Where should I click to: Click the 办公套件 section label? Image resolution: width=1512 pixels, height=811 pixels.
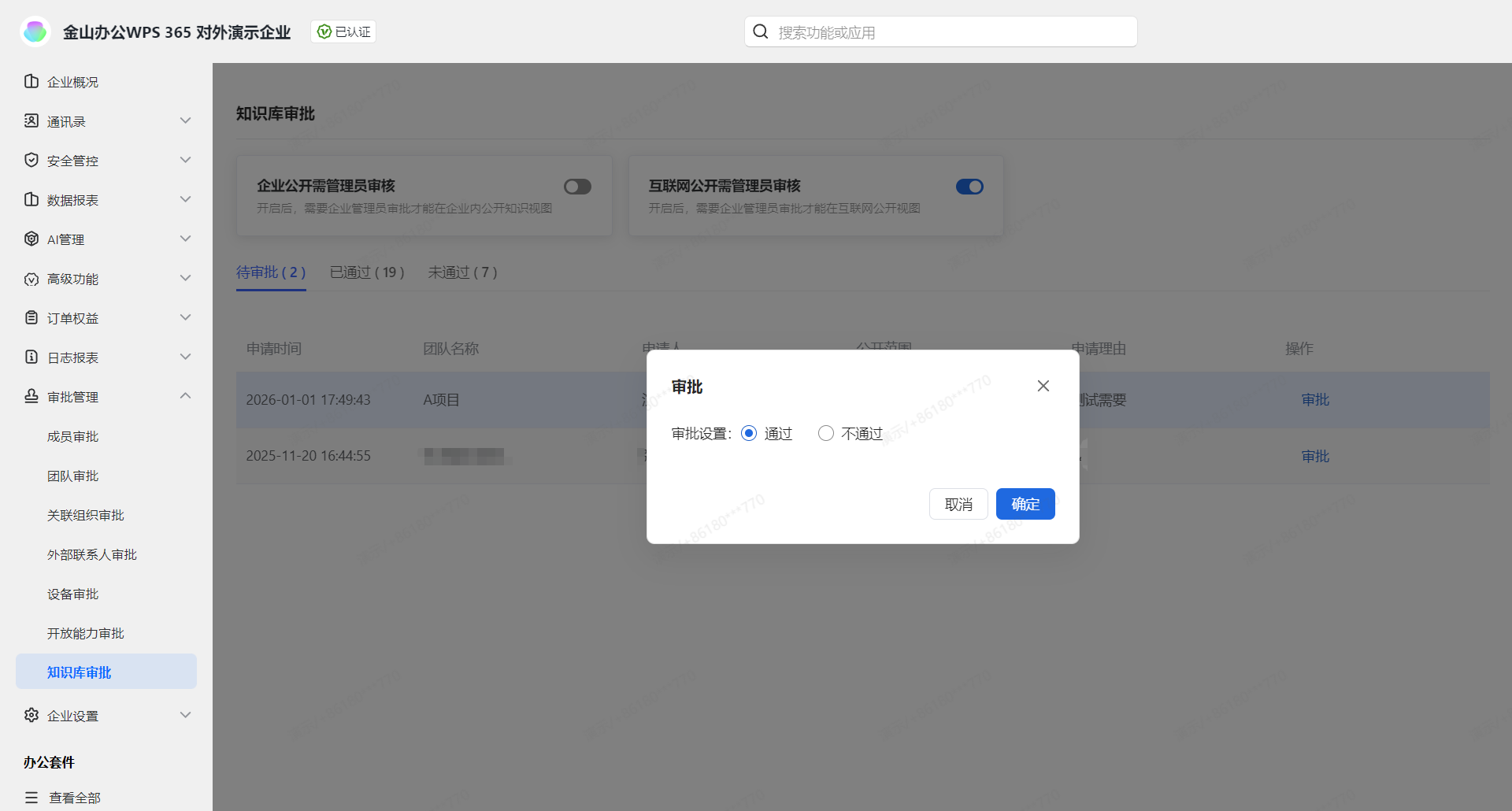point(49,761)
